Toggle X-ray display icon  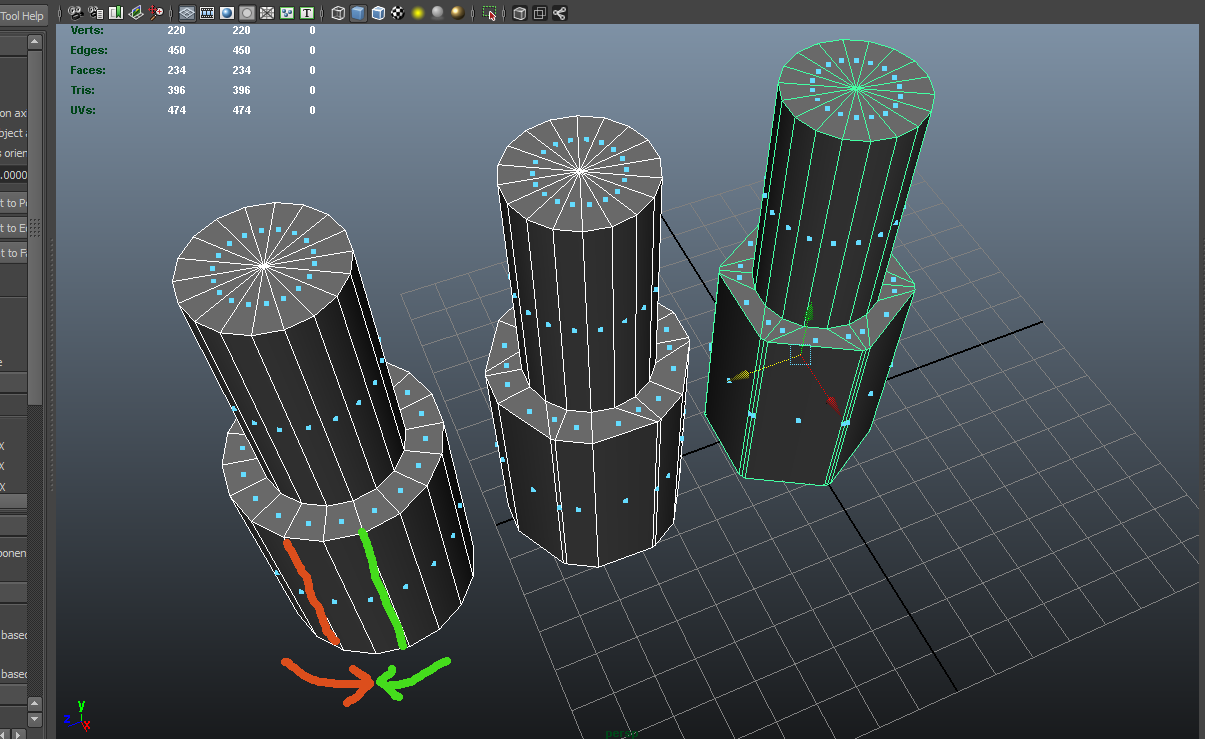tap(520, 14)
